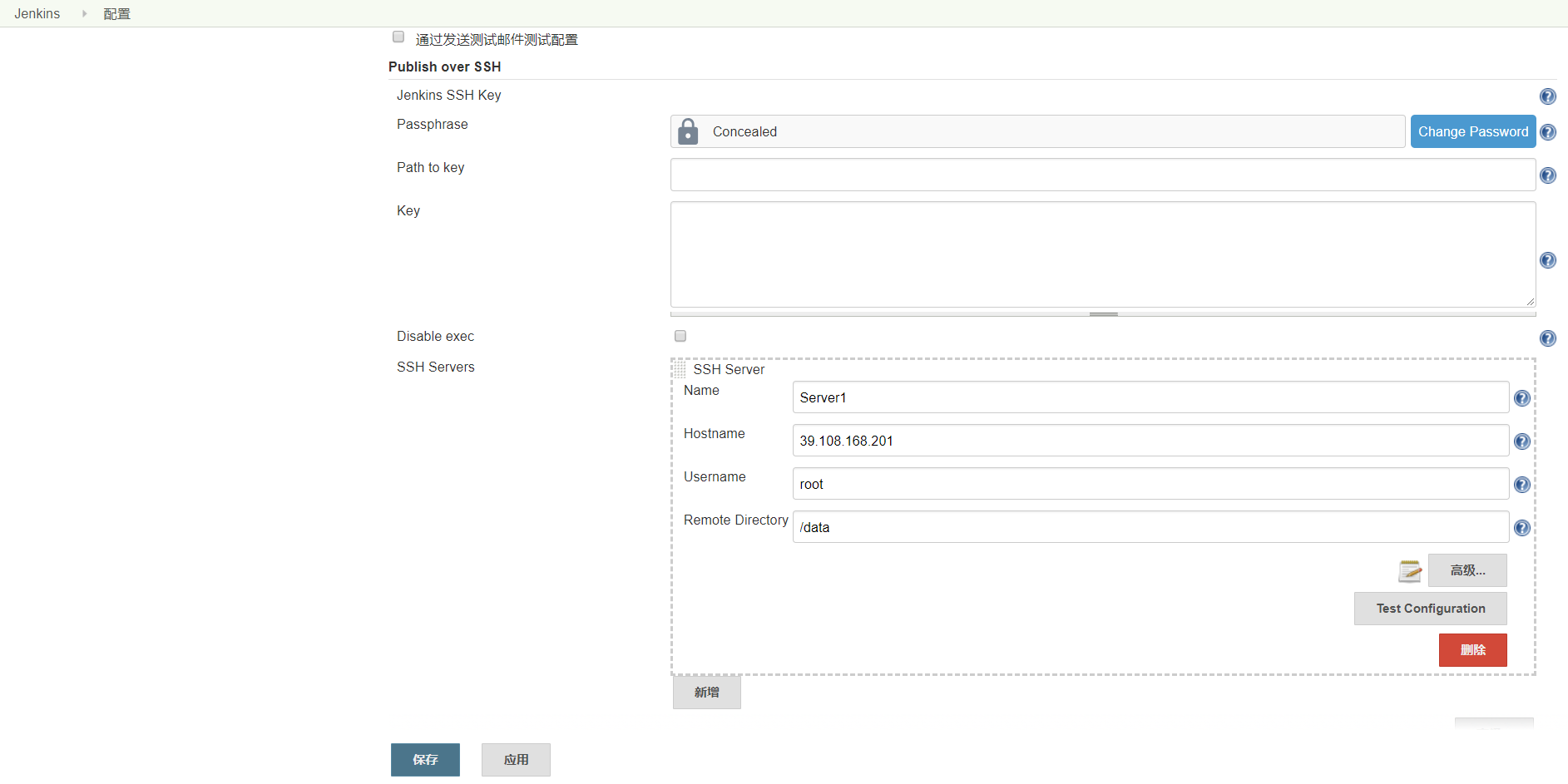Open help for Path to key
This screenshot has height=784, width=1568.
tap(1547, 175)
